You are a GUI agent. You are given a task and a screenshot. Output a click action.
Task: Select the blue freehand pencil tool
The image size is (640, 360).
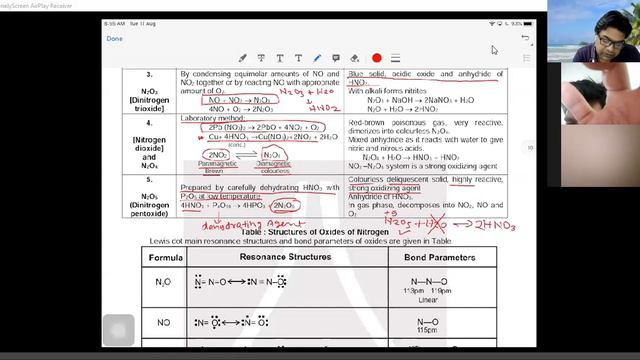point(317,58)
